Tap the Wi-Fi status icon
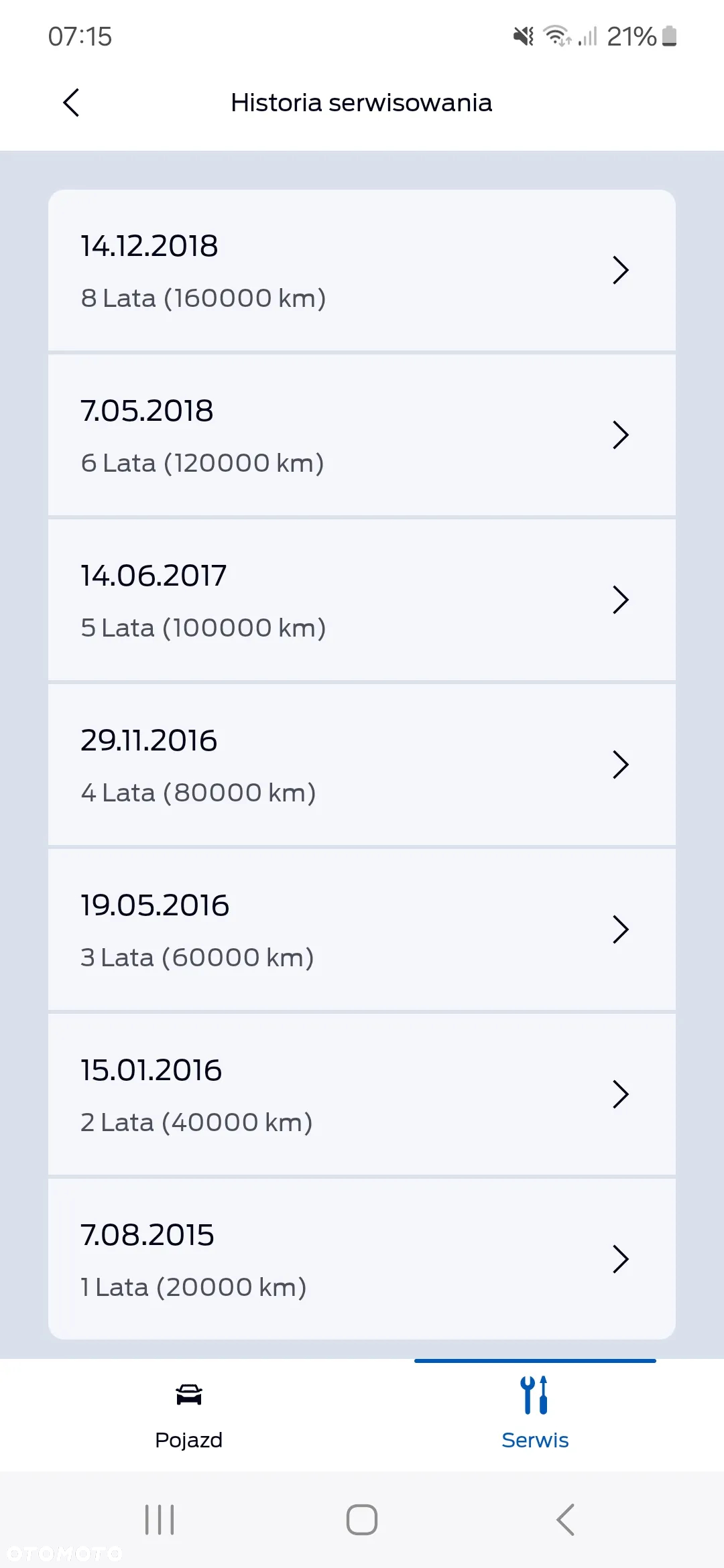 tap(556, 36)
